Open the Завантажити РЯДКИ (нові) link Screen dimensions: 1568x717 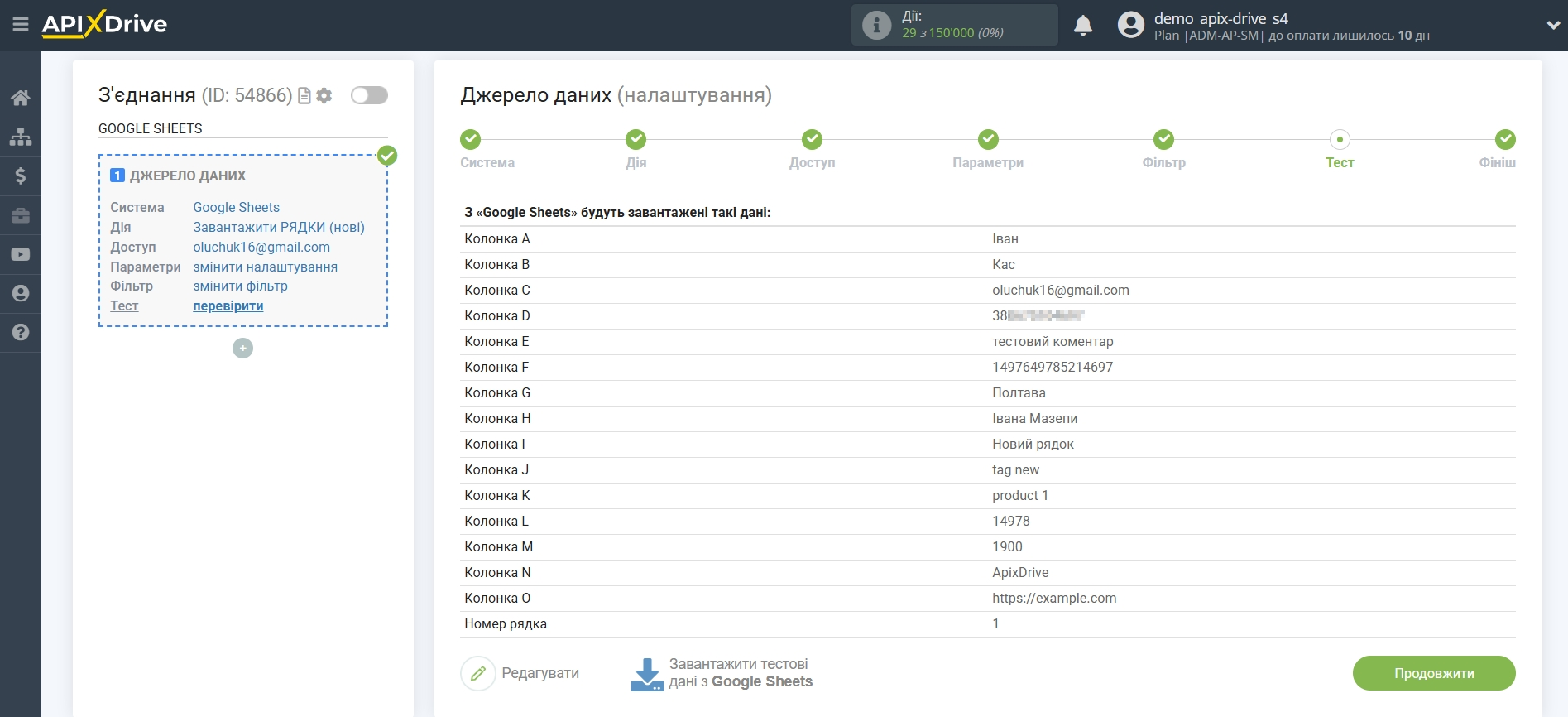pyautogui.click(x=279, y=227)
